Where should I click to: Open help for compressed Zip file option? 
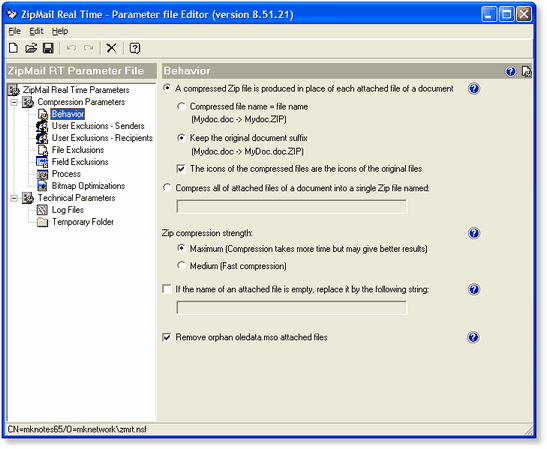474,89
